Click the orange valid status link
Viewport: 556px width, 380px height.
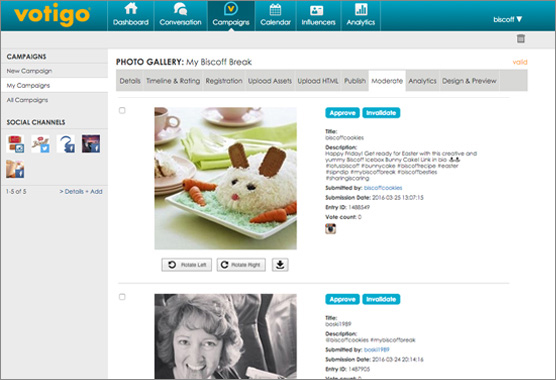click(520, 62)
